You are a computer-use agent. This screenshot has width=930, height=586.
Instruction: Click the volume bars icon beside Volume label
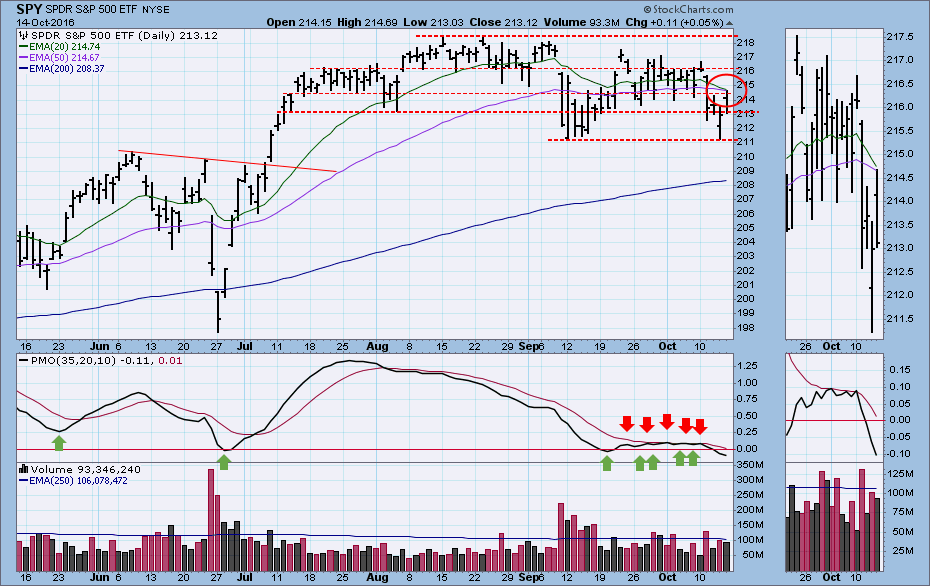click(24, 469)
